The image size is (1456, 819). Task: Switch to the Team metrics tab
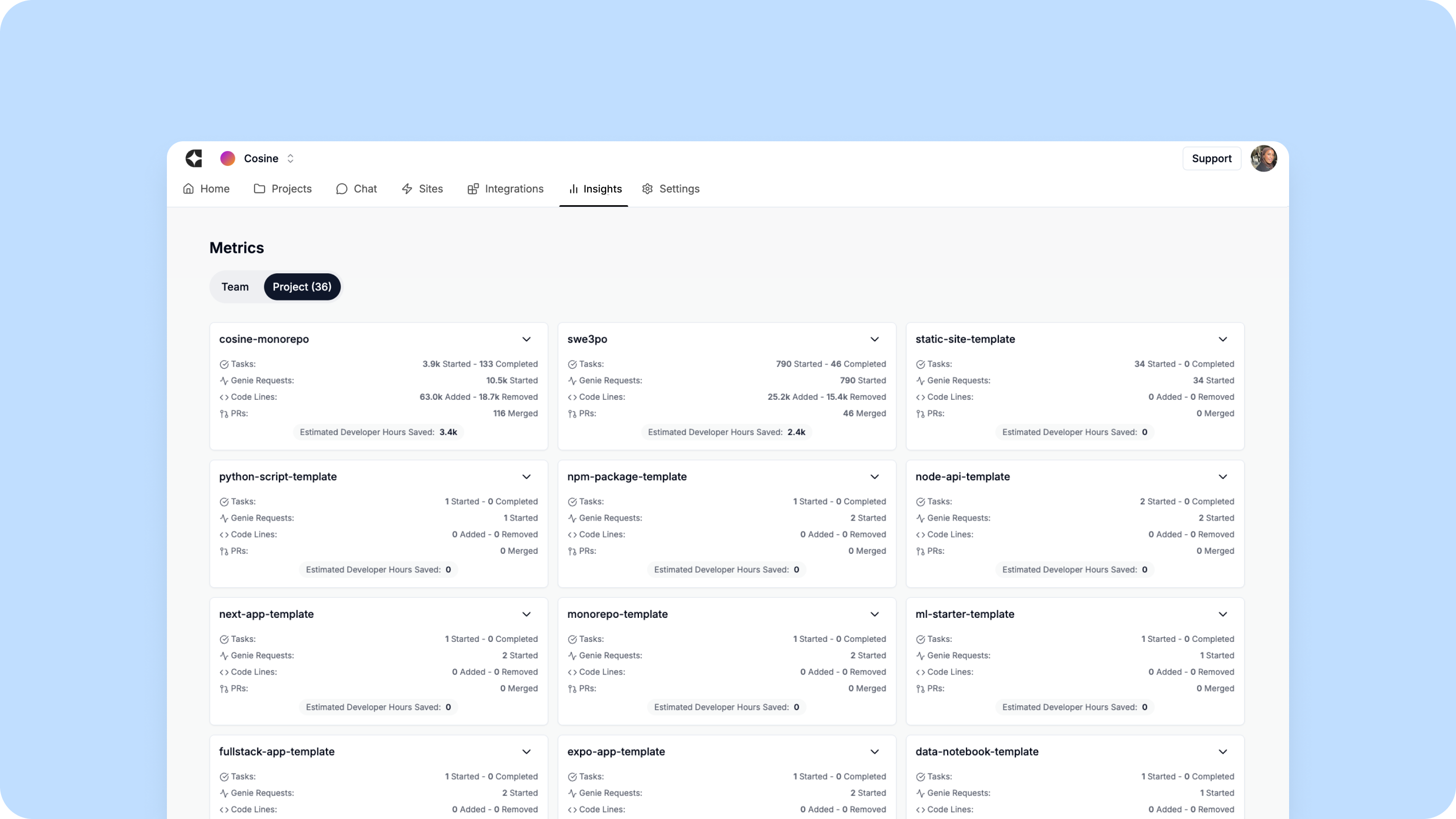tap(235, 287)
